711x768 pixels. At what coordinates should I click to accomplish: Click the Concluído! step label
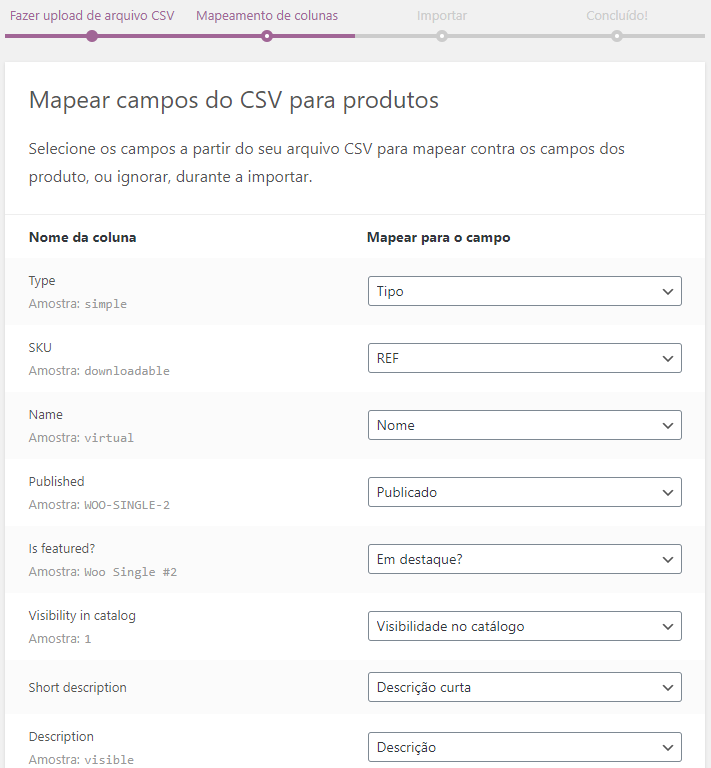point(617,16)
